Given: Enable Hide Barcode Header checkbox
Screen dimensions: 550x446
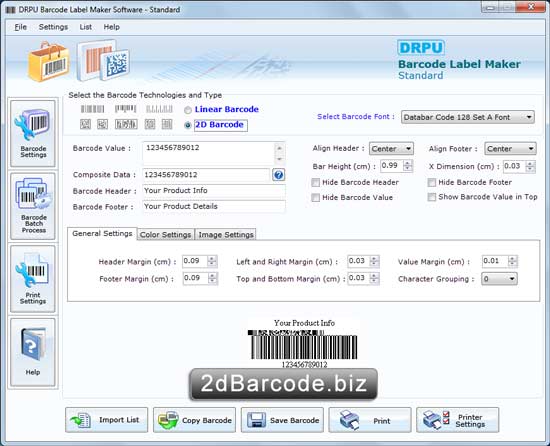Looking at the screenshot, I should coord(316,183).
